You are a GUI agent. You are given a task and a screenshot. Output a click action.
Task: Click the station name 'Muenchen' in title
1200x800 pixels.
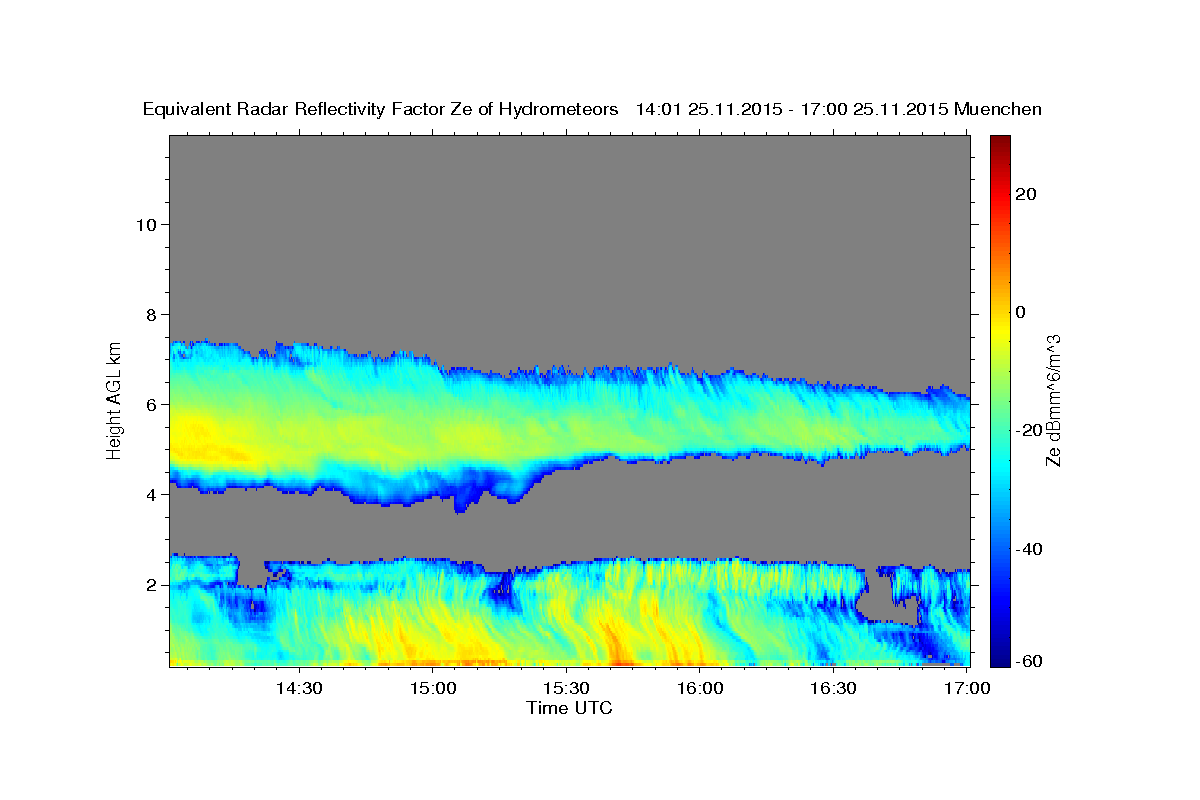pyautogui.click(x=999, y=110)
